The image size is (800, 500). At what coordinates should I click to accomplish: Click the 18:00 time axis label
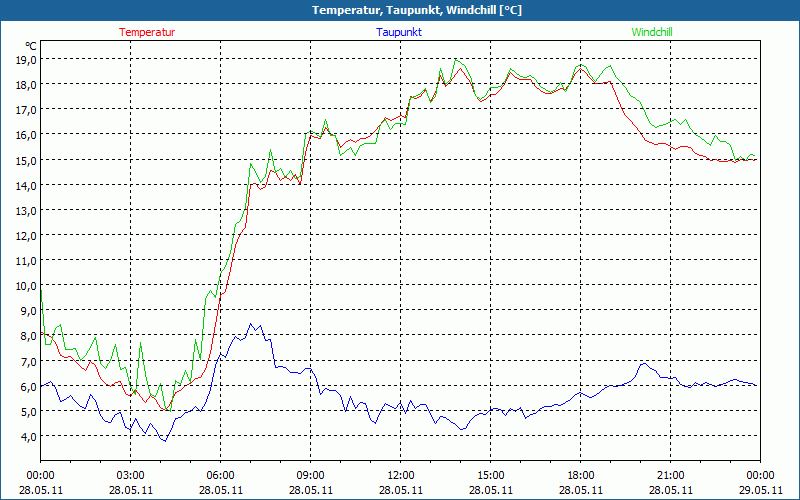(581, 476)
